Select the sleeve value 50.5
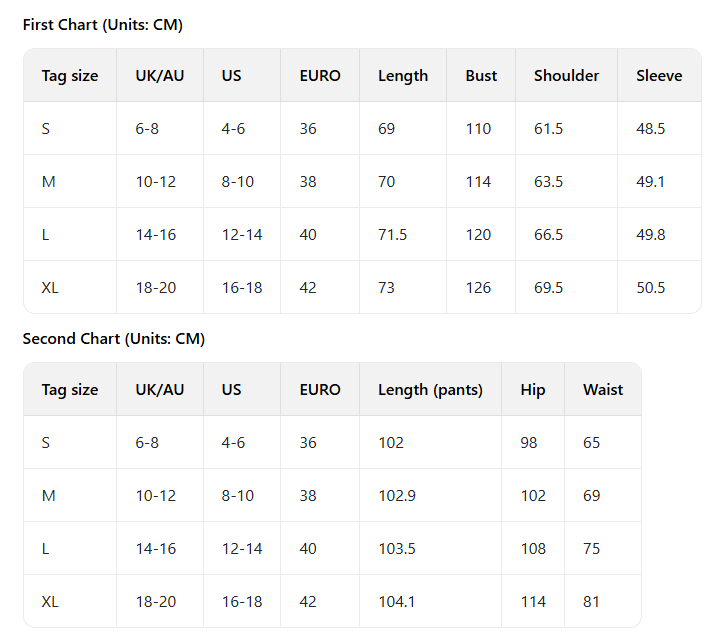The image size is (717, 644). point(650,288)
